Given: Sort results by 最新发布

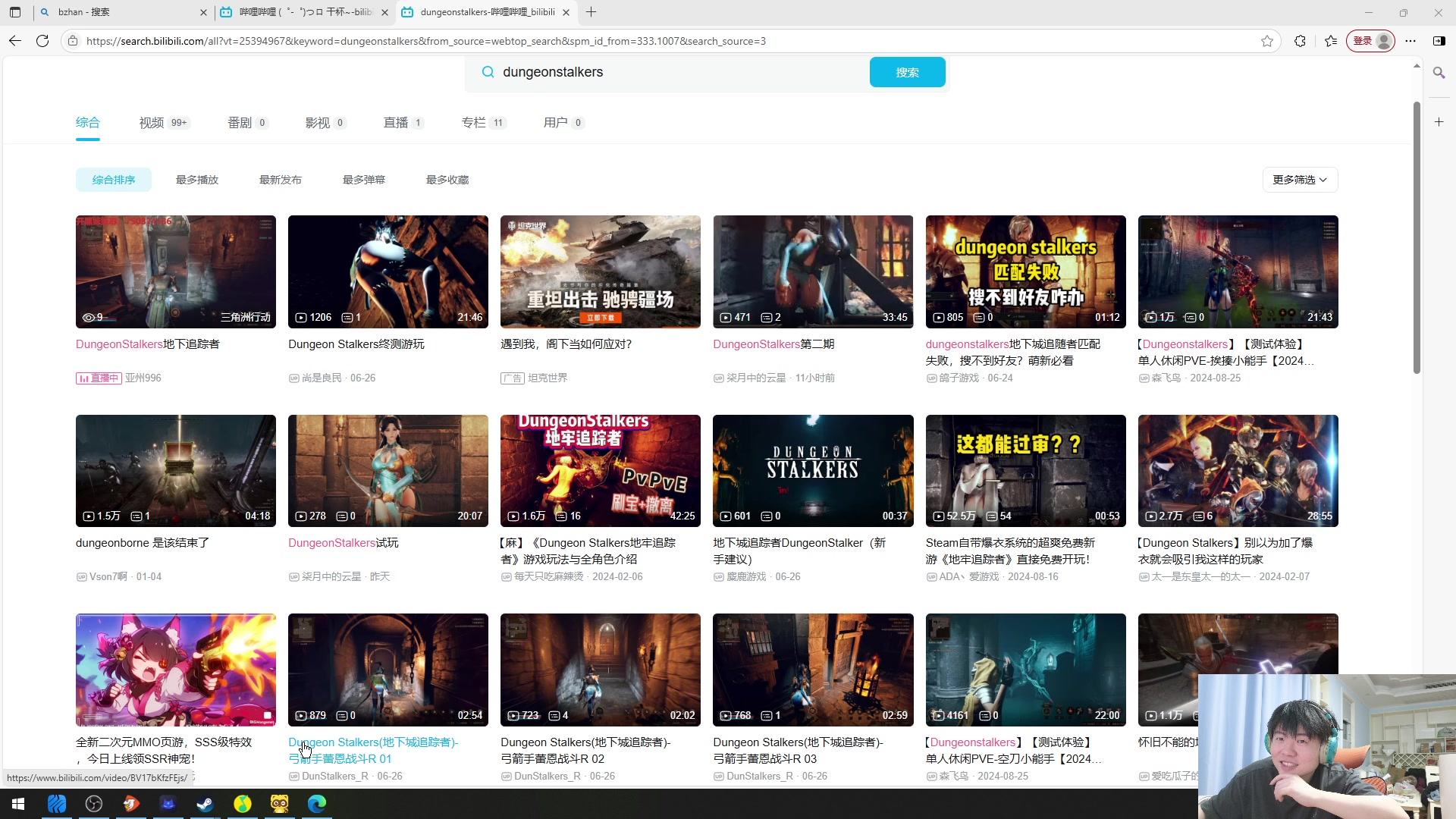Looking at the screenshot, I should 281,180.
